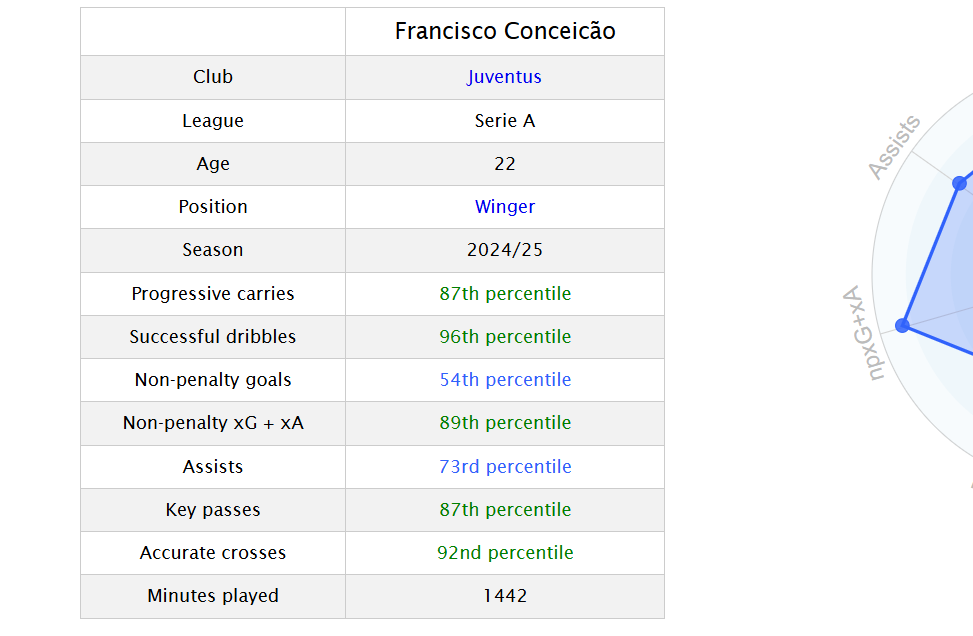Click the 73rd percentile assists value
This screenshot has width=973, height=636.
[x=504, y=467]
